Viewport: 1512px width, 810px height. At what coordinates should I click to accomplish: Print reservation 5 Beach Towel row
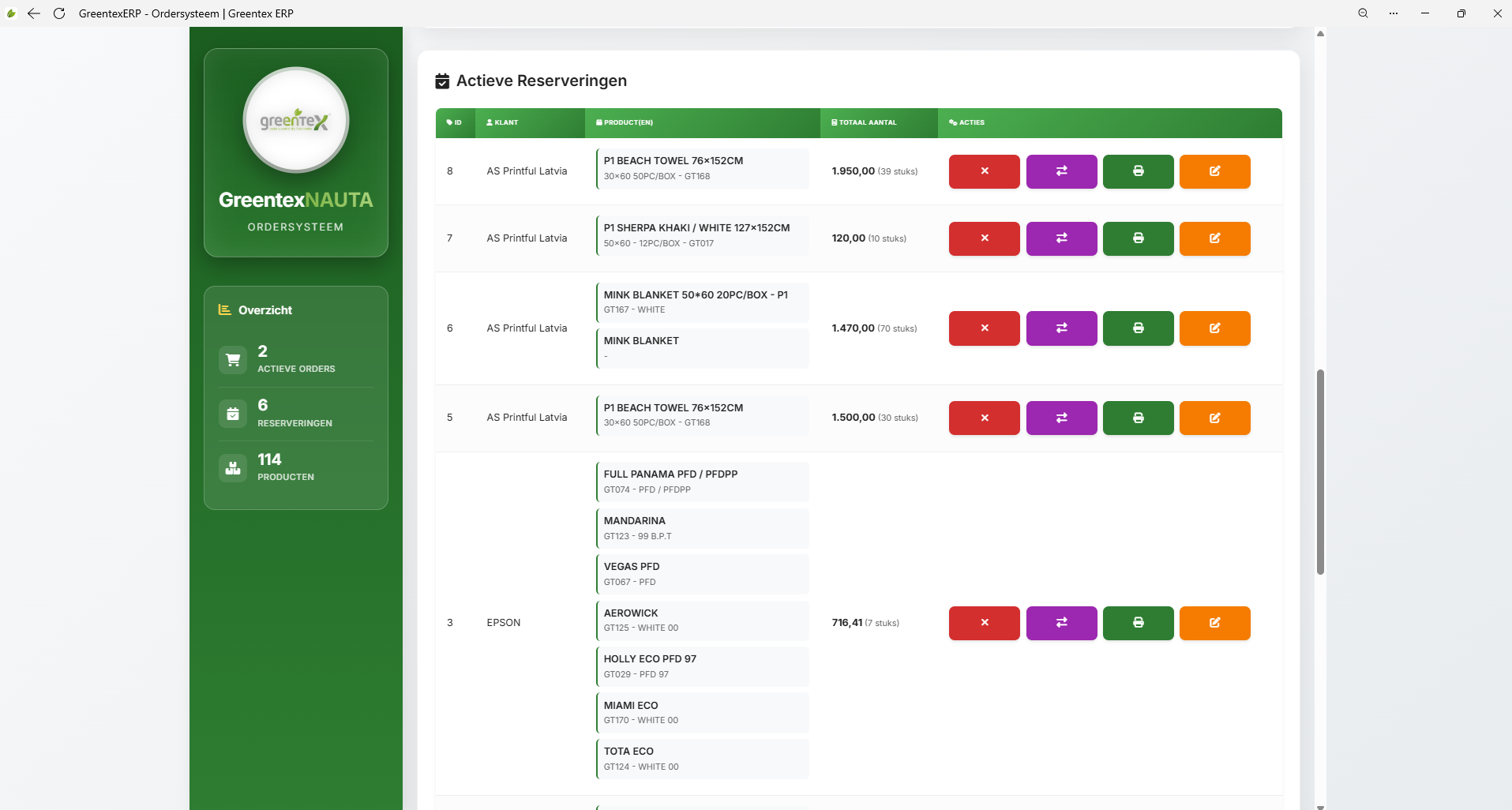(x=1138, y=418)
